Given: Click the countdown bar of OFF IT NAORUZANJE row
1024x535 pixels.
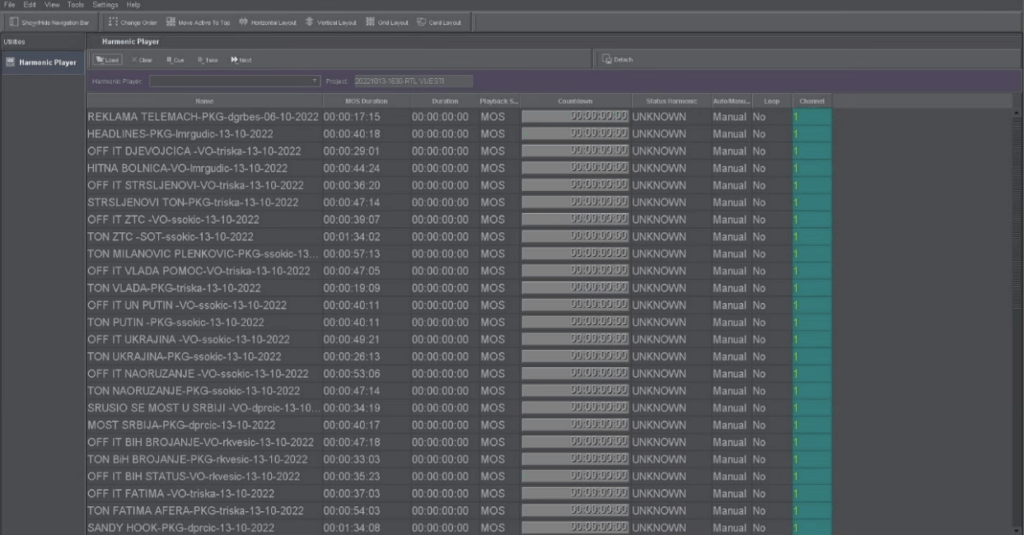Looking at the screenshot, I should [x=575, y=373].
